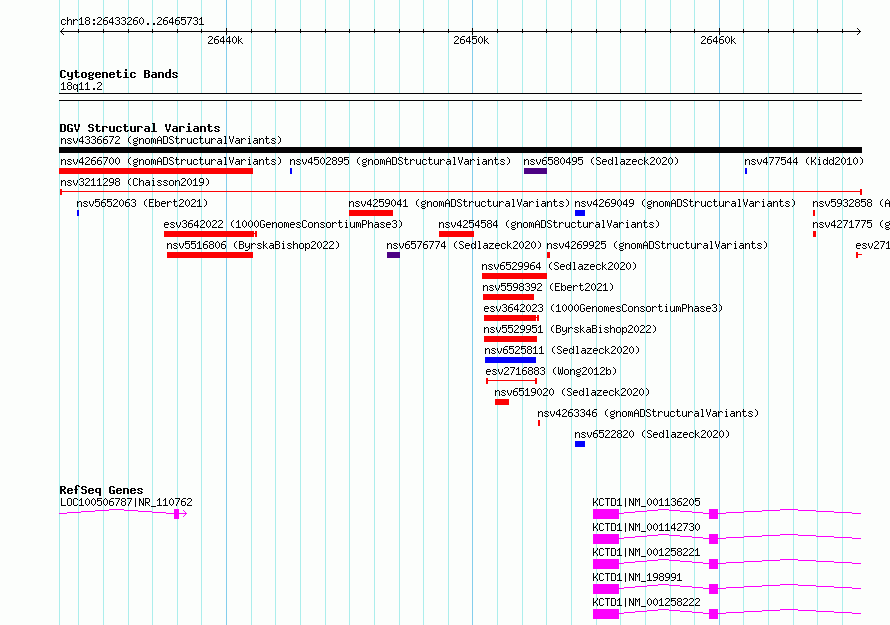Open the nsv4502895 variant label
Image resolution: width=890 pixels, height=625 pixels.
click(x=400, y=161)
